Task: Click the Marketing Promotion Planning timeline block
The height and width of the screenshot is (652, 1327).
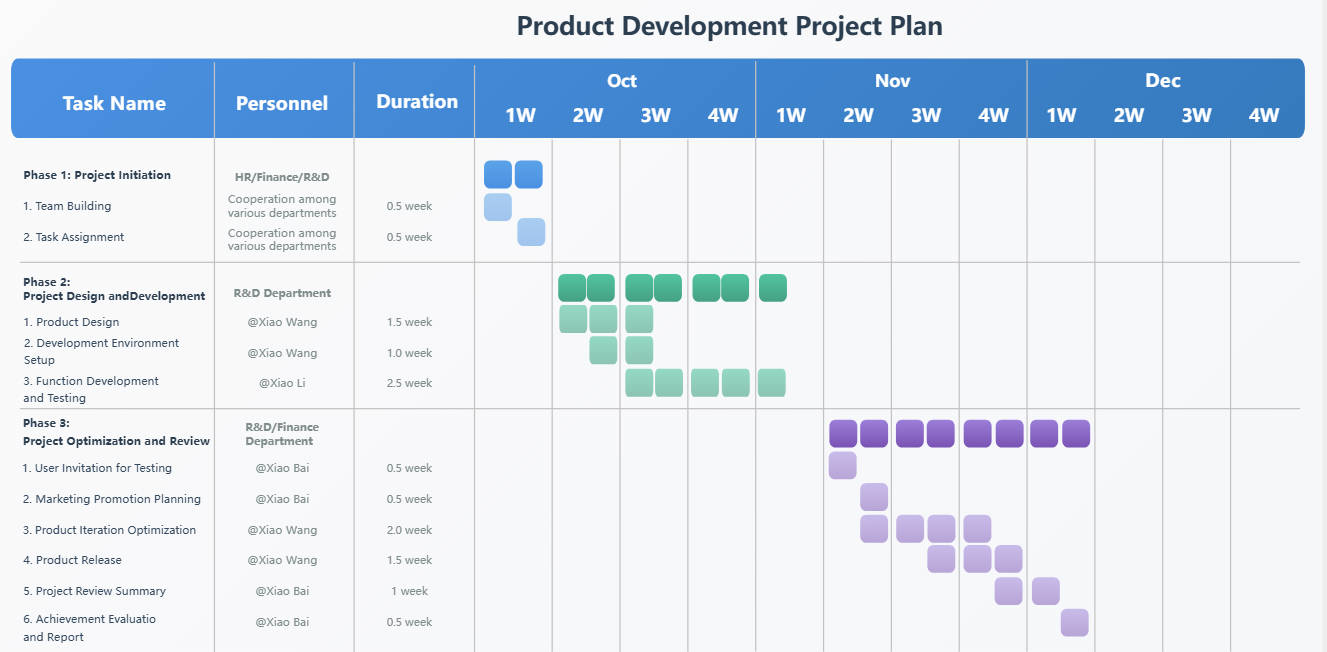Action: tap(874, 497)
